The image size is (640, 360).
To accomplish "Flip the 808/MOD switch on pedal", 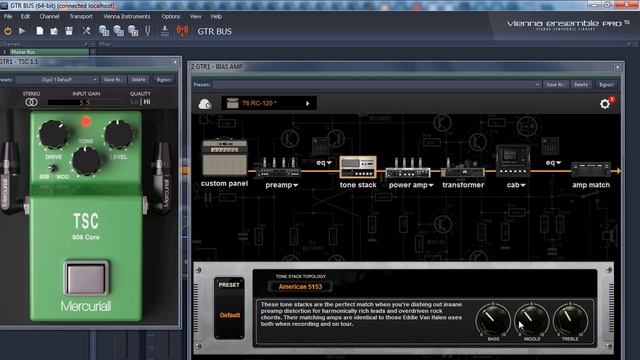I will 52,168.
